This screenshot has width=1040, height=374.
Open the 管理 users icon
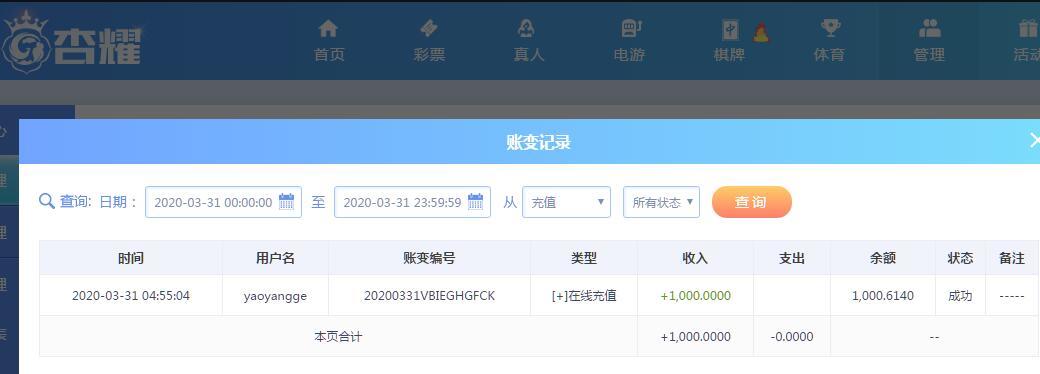[930, 29]
